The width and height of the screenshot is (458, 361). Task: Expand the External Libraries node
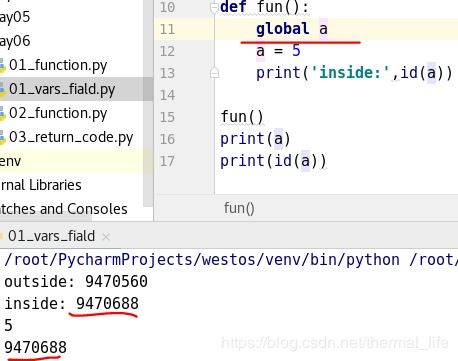[41, 185]
